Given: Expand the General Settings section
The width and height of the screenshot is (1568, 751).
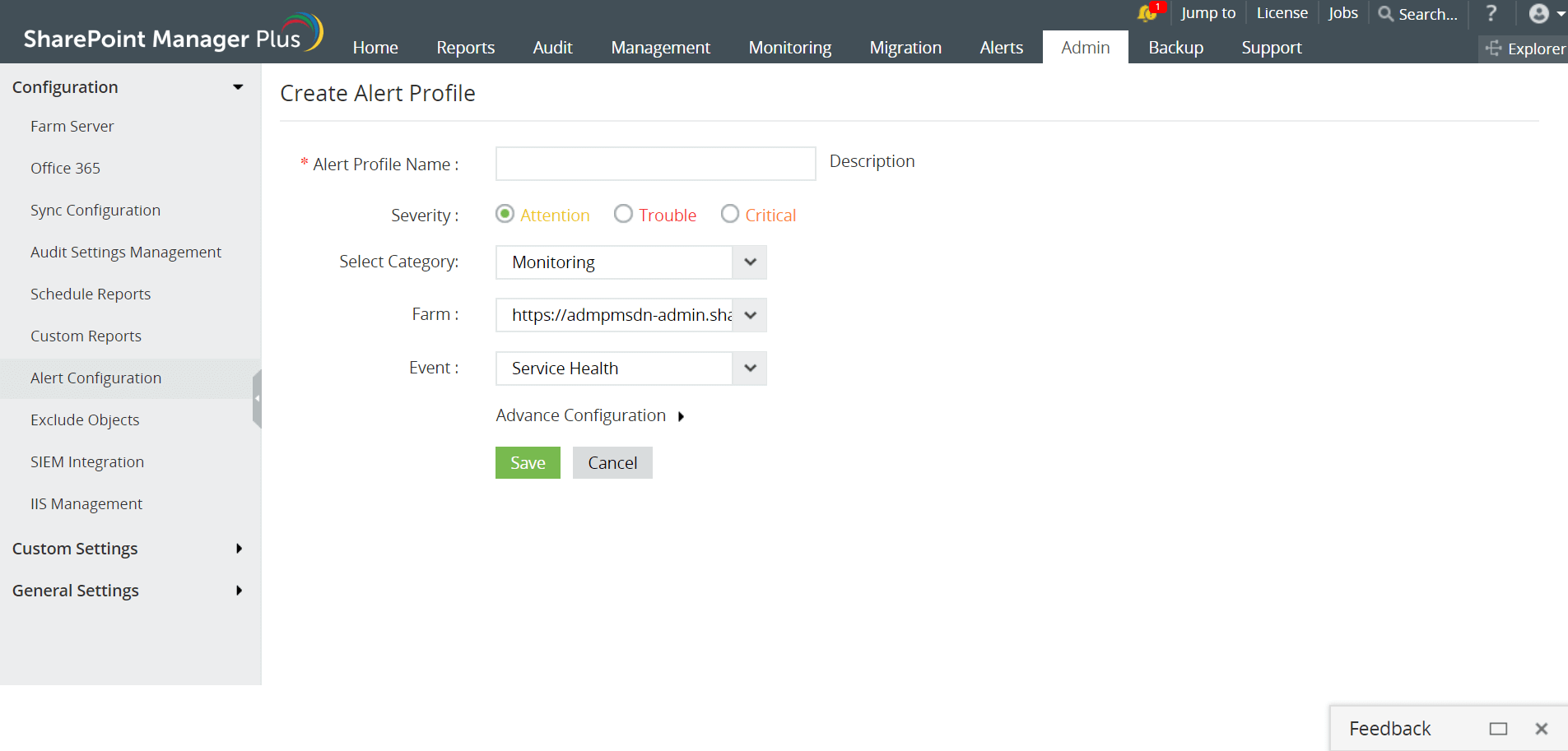Looking at the screenshot, I should [x=239, y=591].
